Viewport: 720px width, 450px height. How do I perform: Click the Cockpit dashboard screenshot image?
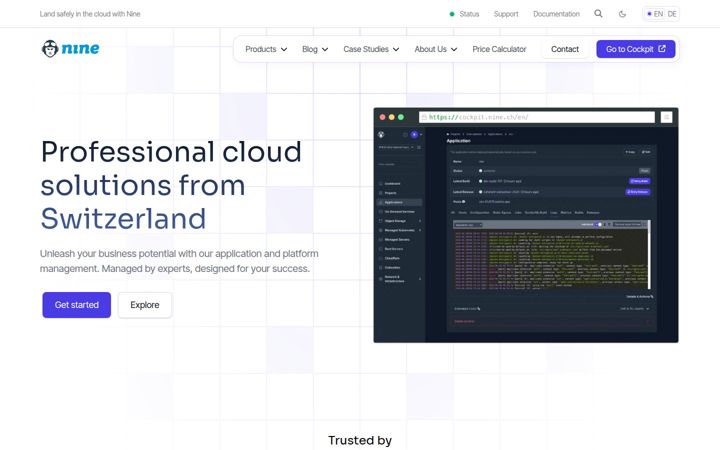[x=526, y=225]
